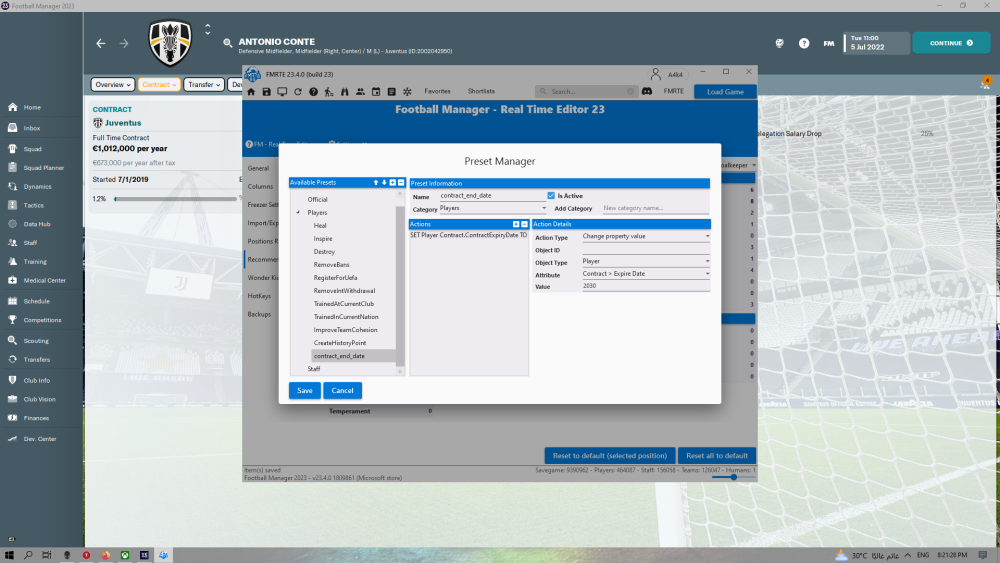Click FMRTE staff/people icon
This screenshot has height=563, width=1000.
click(x=360, y=92)
